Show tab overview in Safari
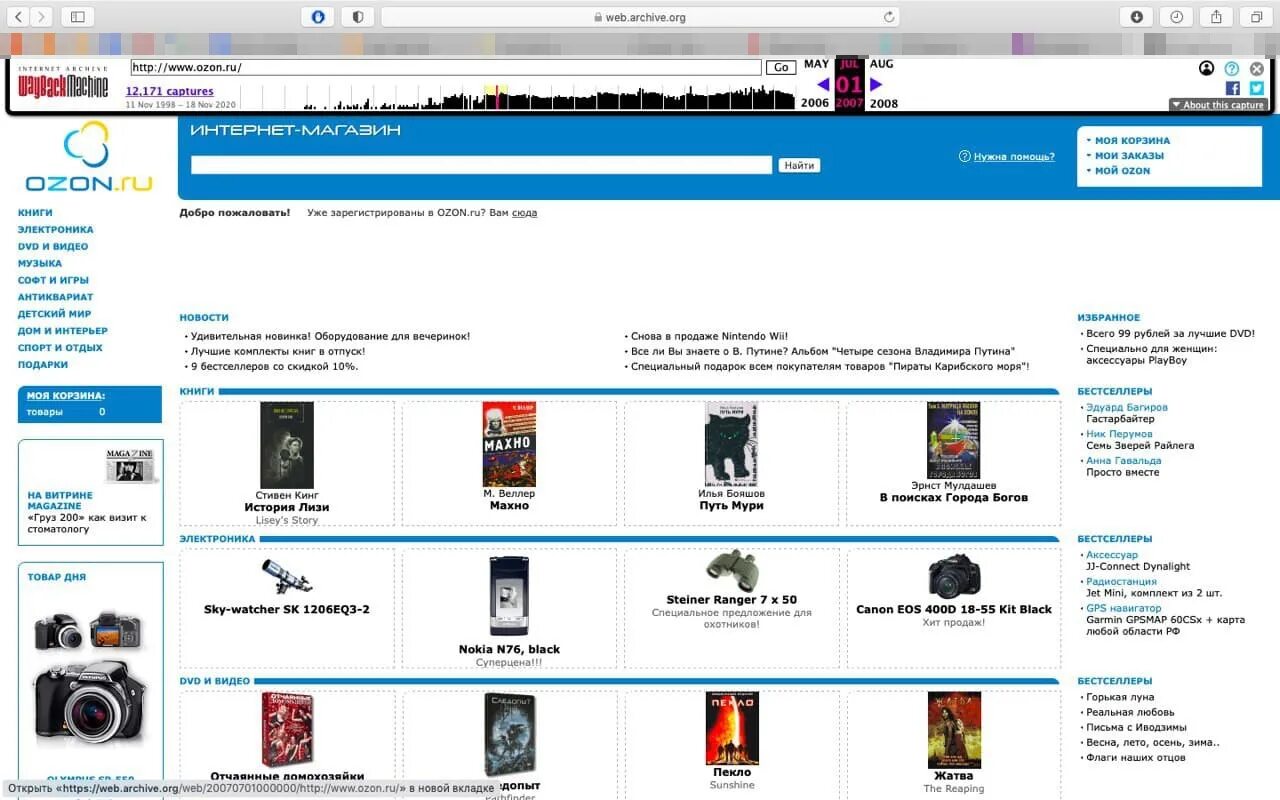The height and width of the screenshot is (800, 1280). click(1257, 17)
